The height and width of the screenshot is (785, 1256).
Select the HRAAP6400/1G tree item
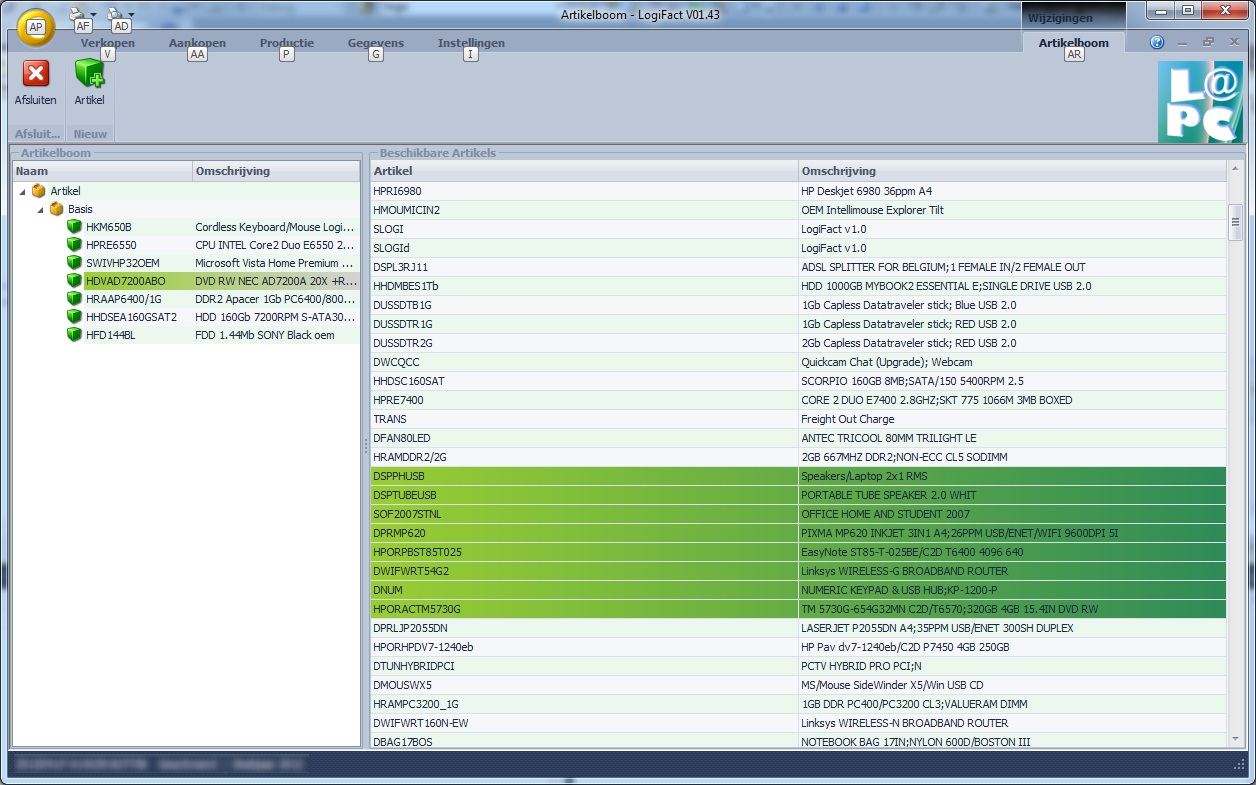click(124, 299)
